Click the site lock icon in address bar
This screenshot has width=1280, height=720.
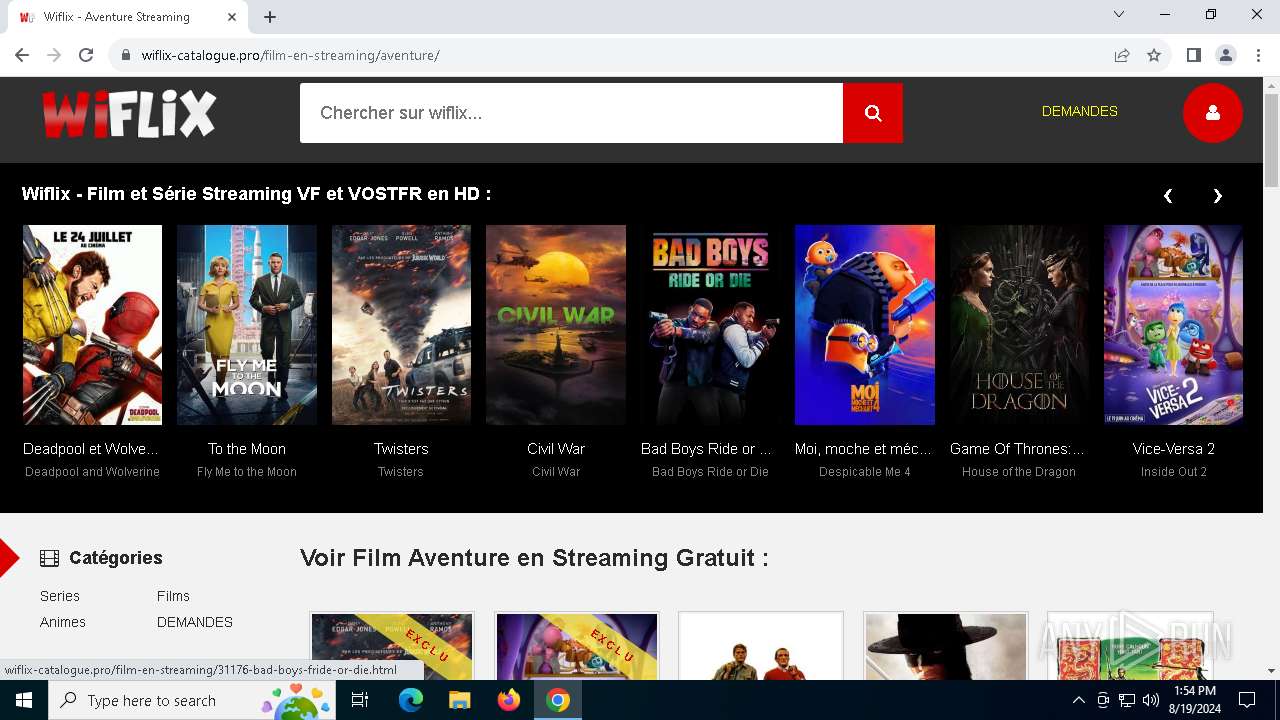pyautogui.click(x=126, y=55)
